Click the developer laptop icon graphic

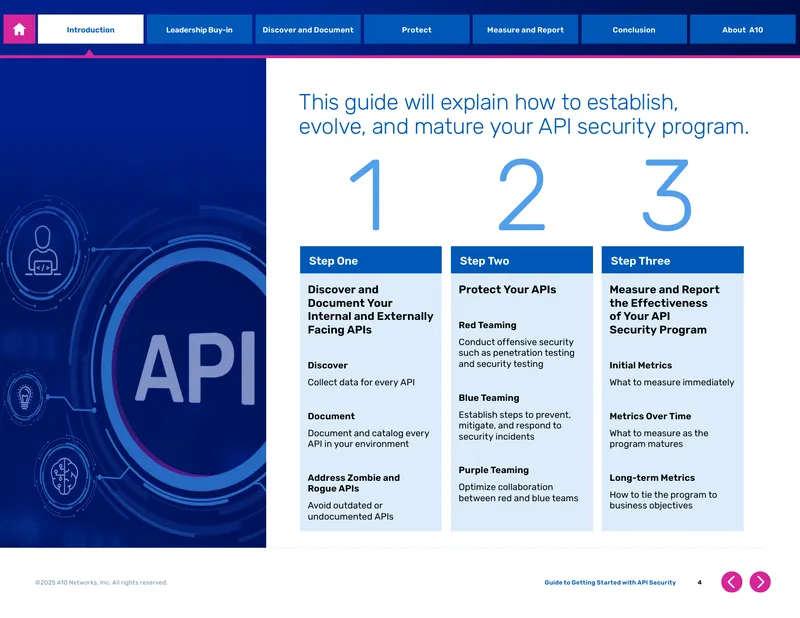coord(43,252)
